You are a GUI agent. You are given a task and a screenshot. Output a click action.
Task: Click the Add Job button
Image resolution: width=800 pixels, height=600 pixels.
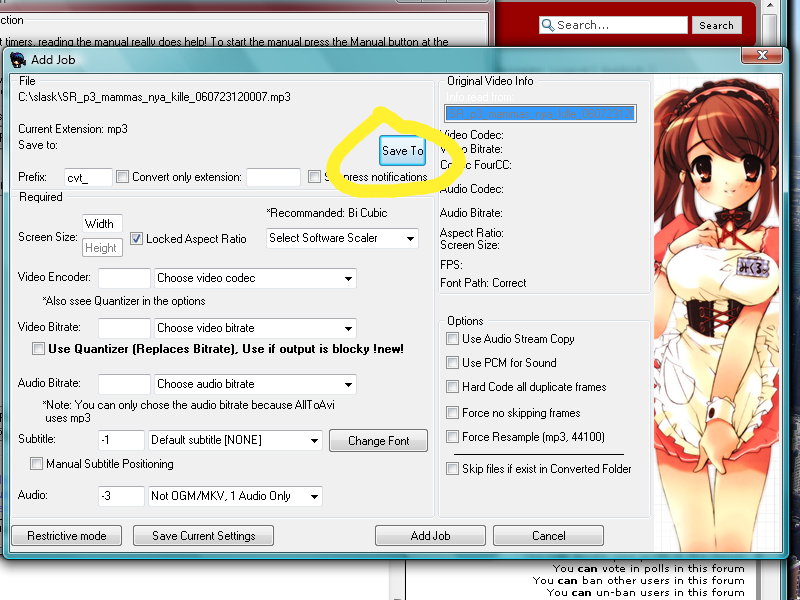430,536
